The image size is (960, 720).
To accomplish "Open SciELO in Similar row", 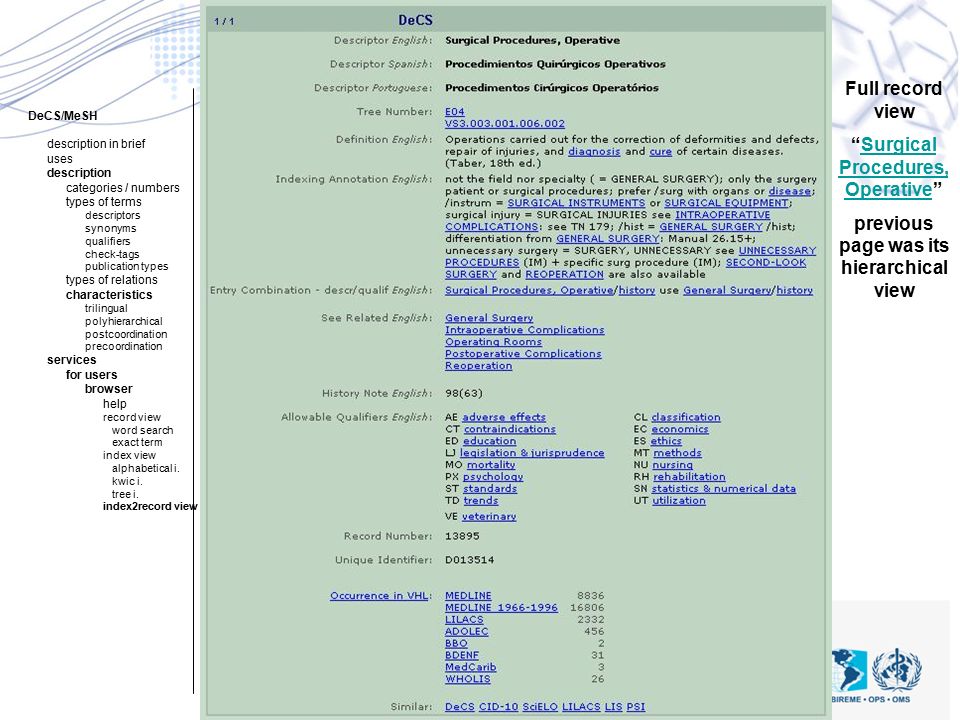I will coord(539,707).
